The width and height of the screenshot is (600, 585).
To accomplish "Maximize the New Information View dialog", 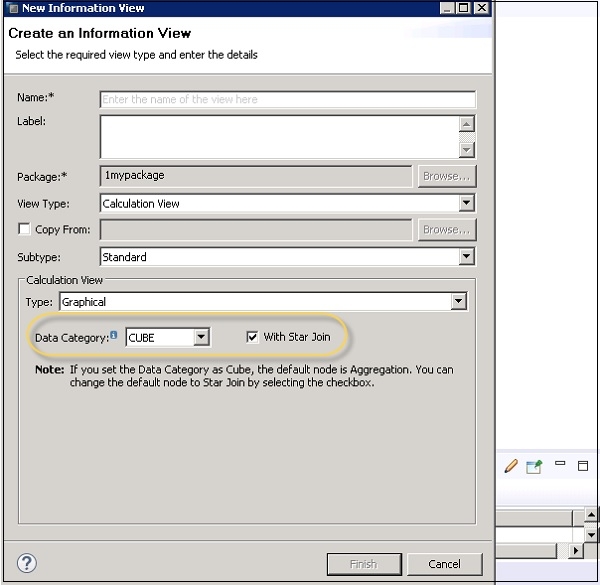I will pos(463,8).
